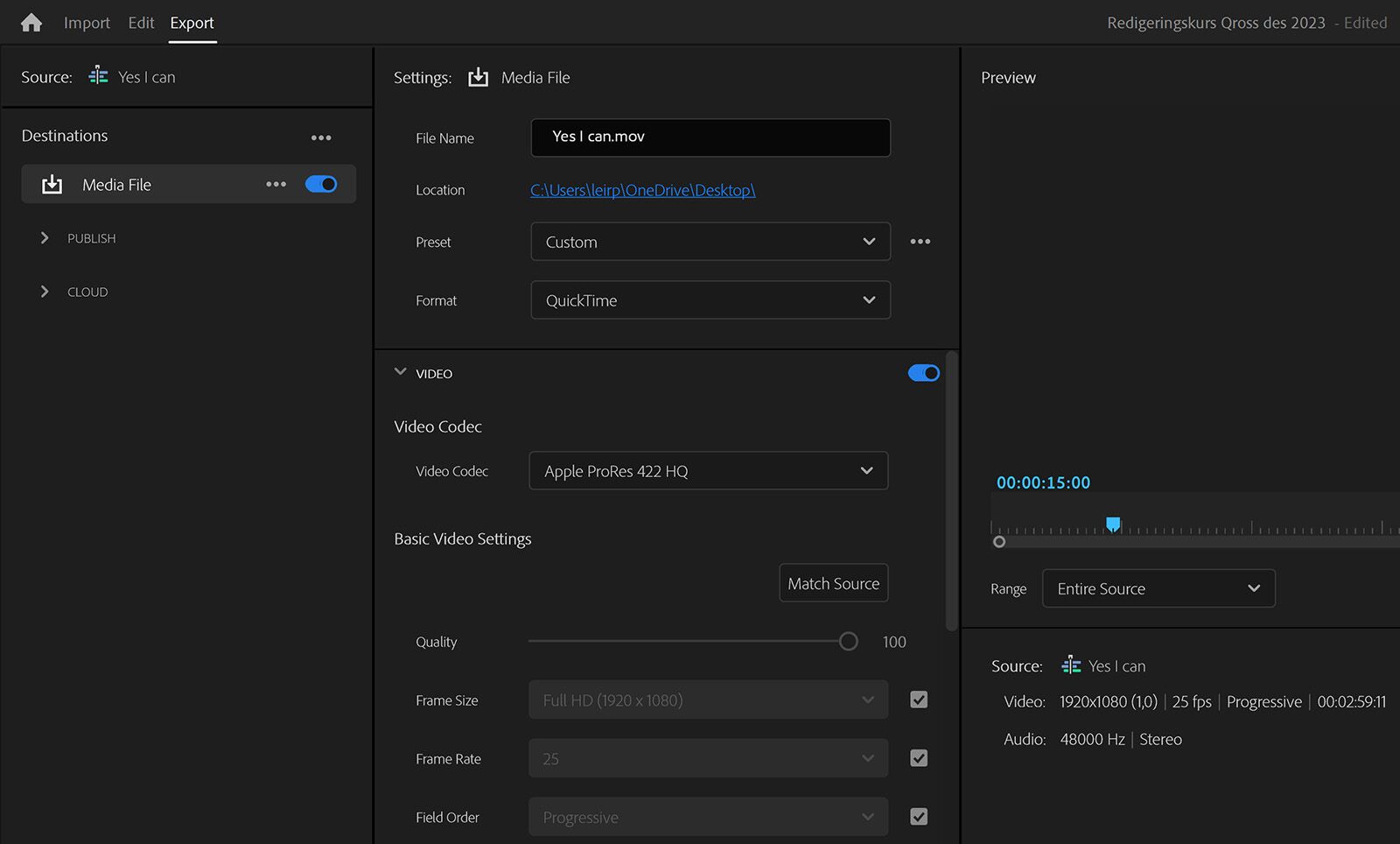Image resolution: width=1400 pixels, height=844 pixels.
Task: Click the sequence icon in bottom Source row
Action: (x=1071, y=665)
